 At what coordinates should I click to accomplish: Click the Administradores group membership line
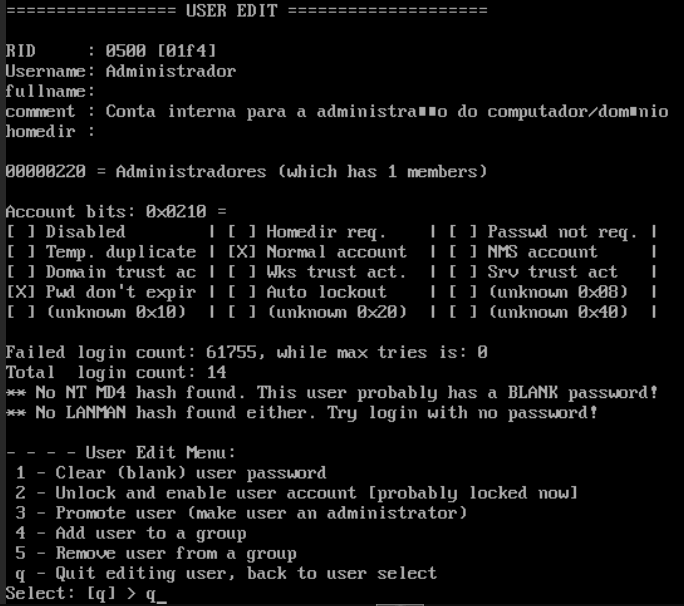[246, 172]
